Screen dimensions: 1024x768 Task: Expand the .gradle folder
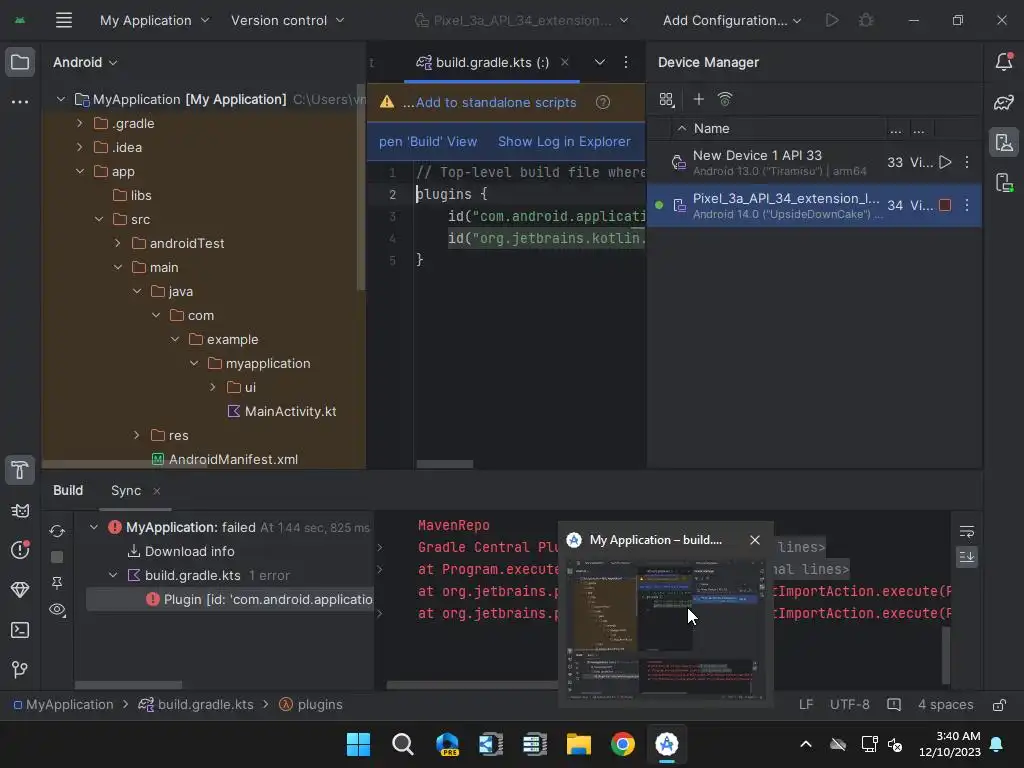click(80, 123)
